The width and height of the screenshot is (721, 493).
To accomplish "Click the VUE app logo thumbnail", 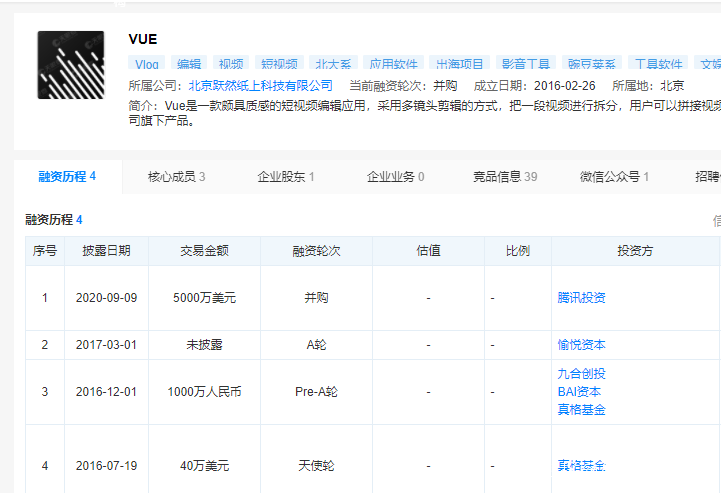I will pos(71,65).
